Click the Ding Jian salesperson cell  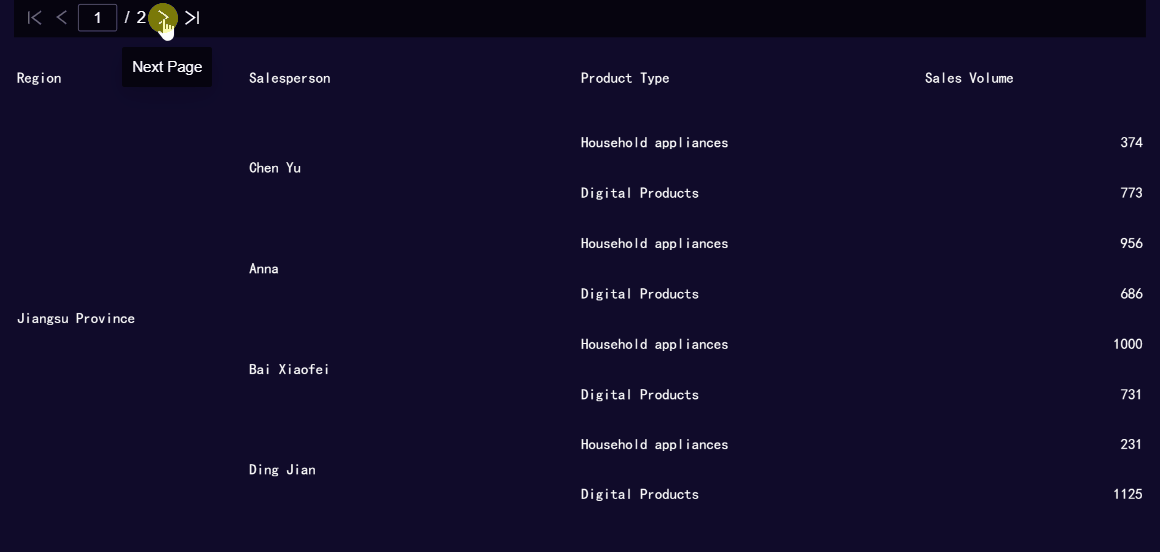pyautogui.click(x=283, y=470)
